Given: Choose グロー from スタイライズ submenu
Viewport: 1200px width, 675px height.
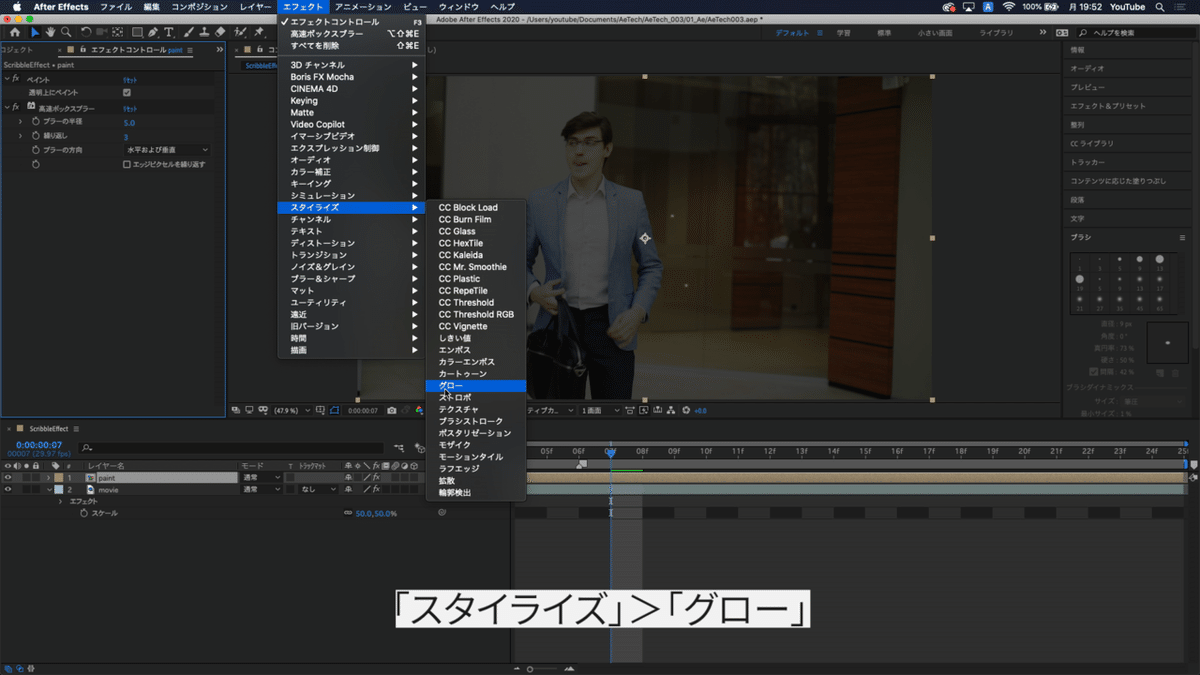Looking at the screenshot, I should (x=476, y=385).
